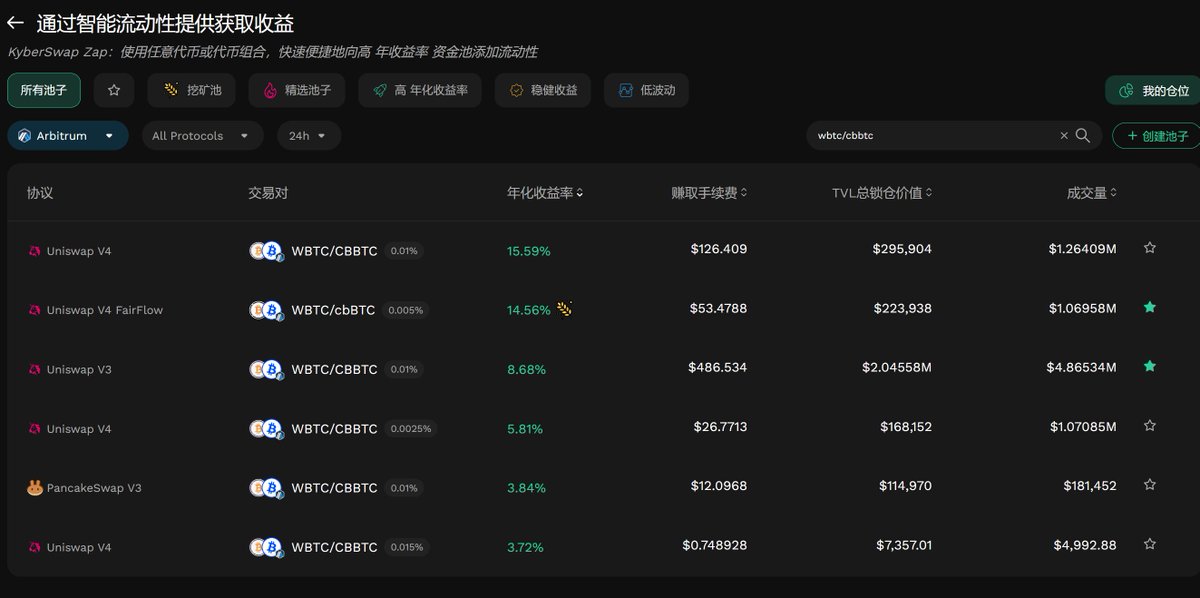The width and height of the screenshot is (1200, 598).
Task: Toggle the star filter beside 所有池子
Action: (x=113, y=90)
